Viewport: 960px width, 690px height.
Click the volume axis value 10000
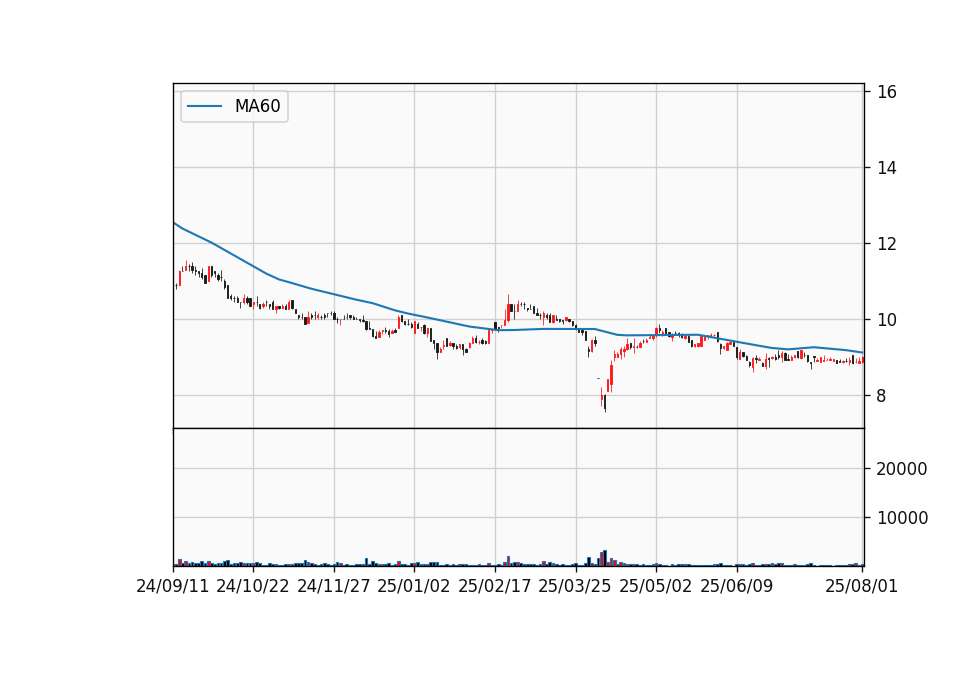(x=902, y=518)
